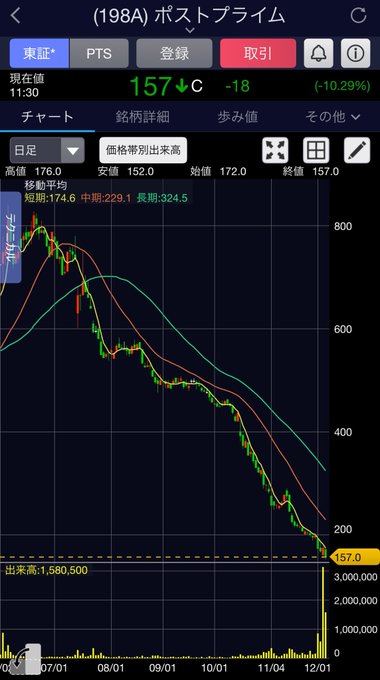Open the テクニカル side panel
The height and width of the screenshot is (680, 380).
(x=10, y=237)
